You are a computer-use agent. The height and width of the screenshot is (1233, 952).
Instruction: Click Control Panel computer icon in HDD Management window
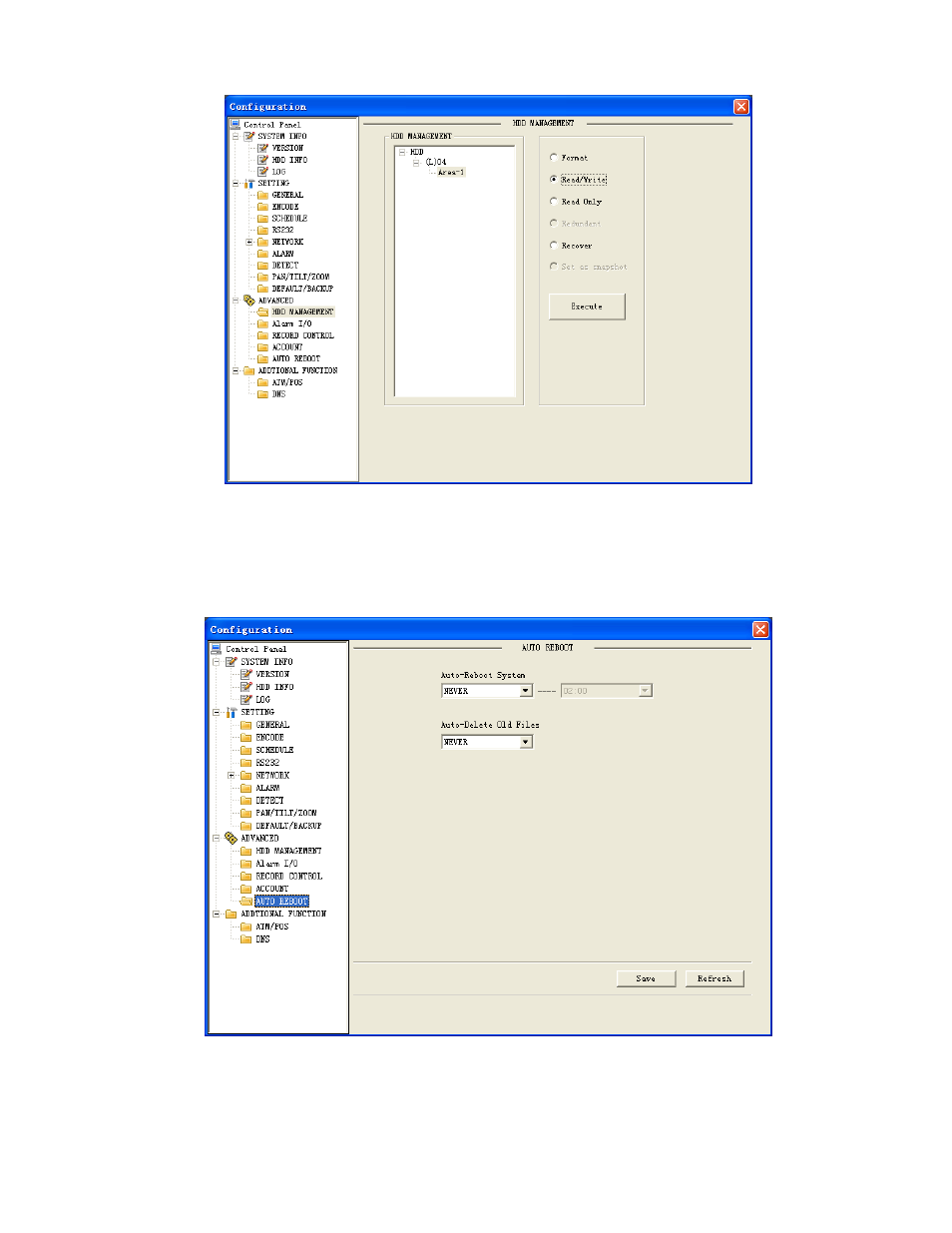pos(236,125)
